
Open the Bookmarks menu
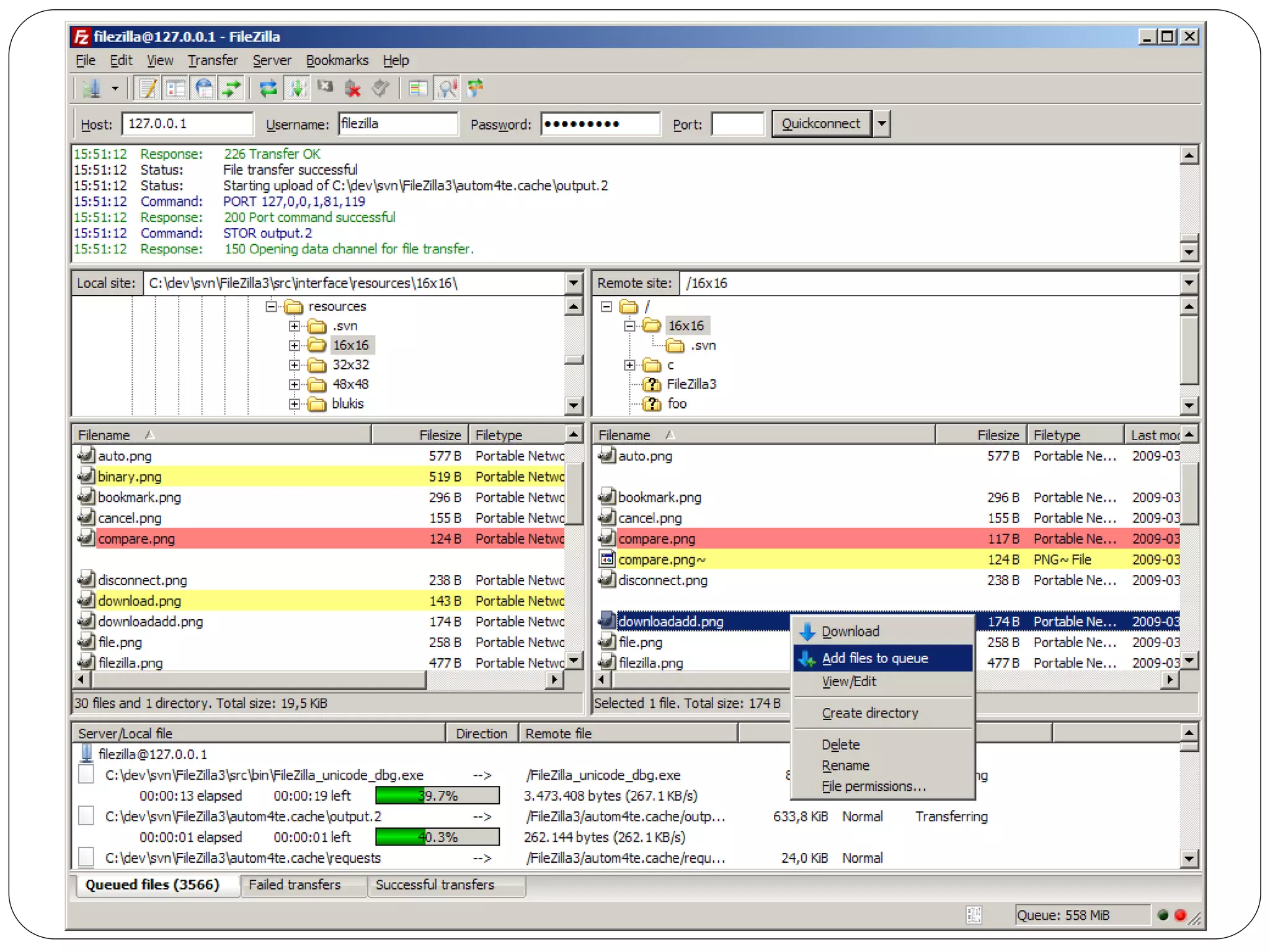coord(337,60)
